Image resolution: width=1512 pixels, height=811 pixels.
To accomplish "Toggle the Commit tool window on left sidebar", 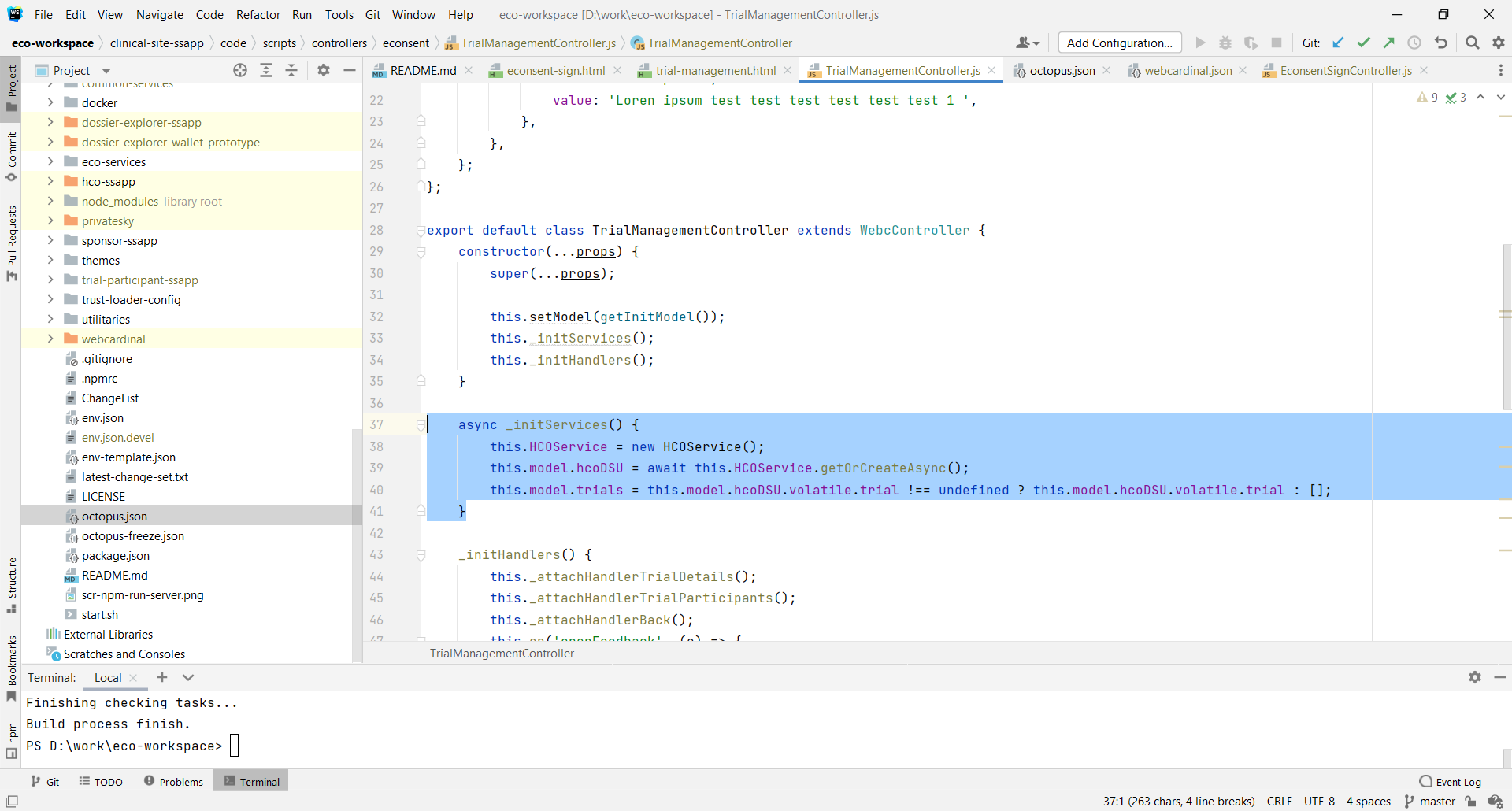I will 11,156.
